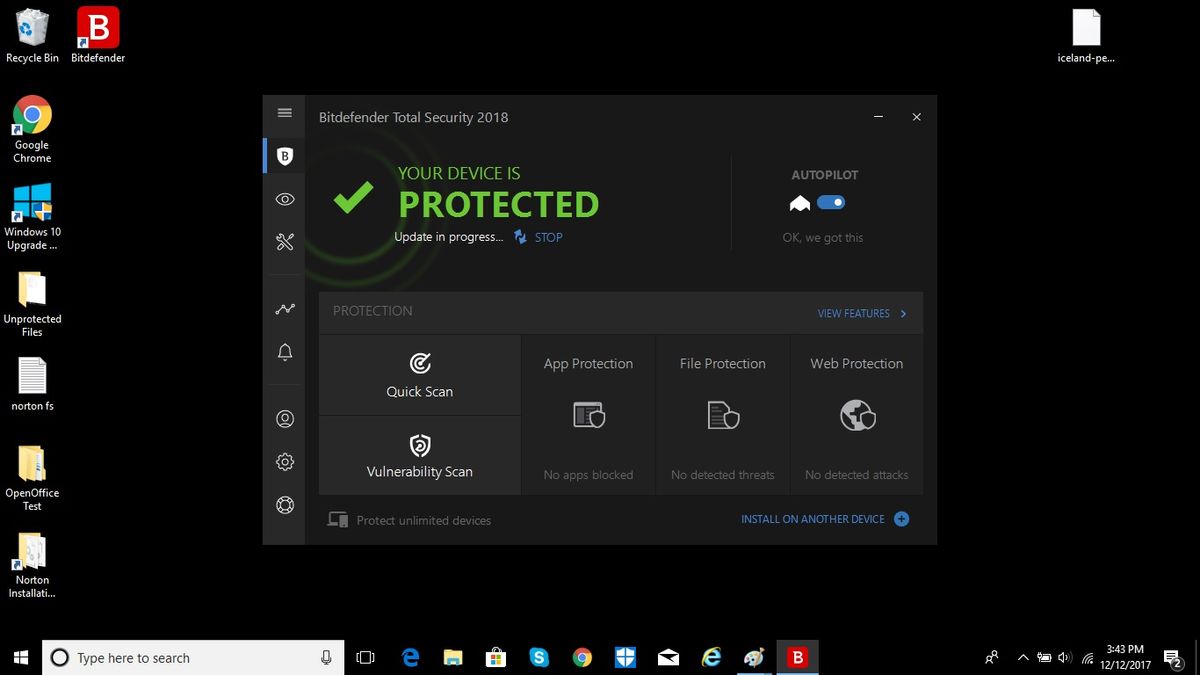Open the Support lifebuoy icon

pos(285,505)
